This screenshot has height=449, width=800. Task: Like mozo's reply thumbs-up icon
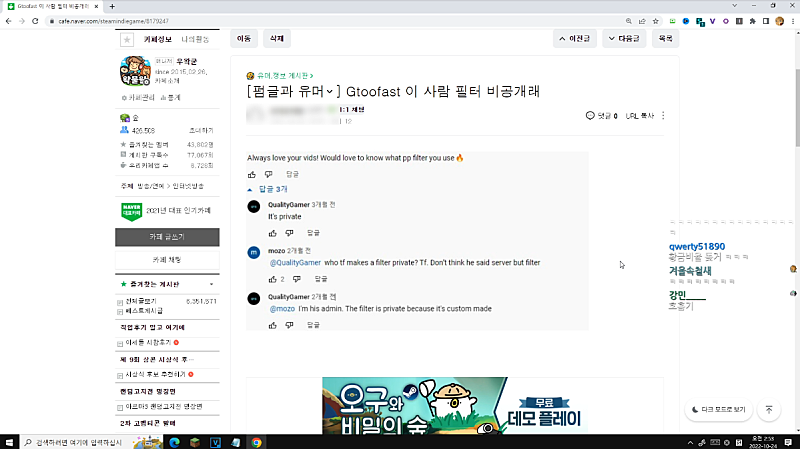click(x=272, y=279)
